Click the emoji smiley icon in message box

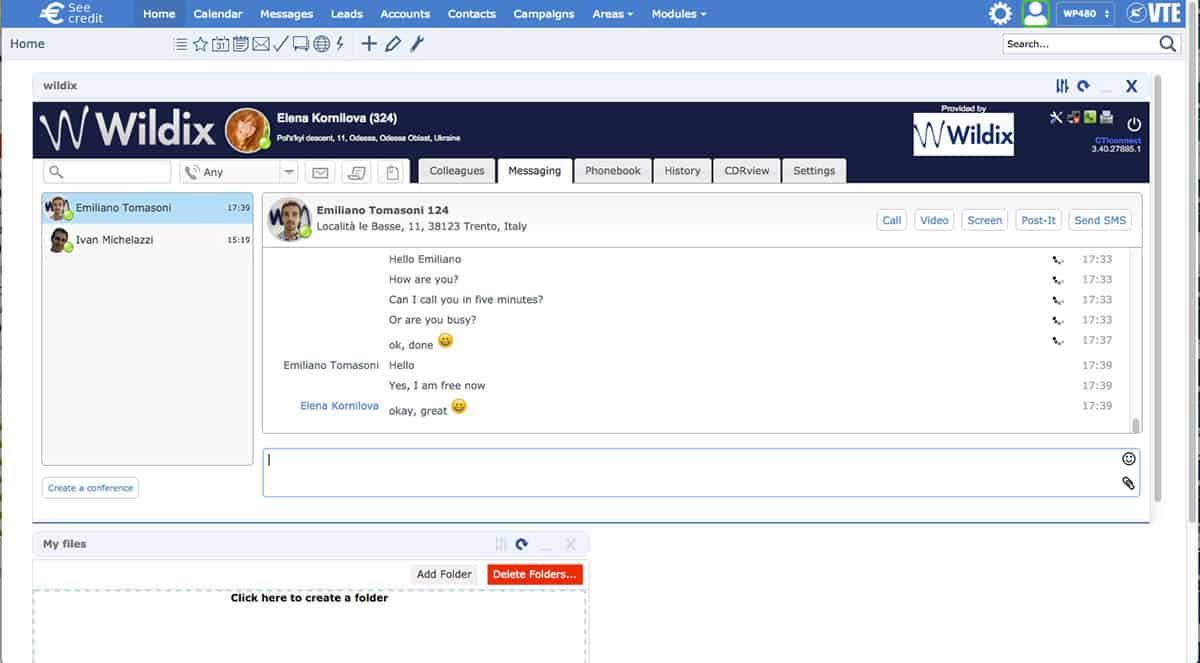tap(1129, 459)
